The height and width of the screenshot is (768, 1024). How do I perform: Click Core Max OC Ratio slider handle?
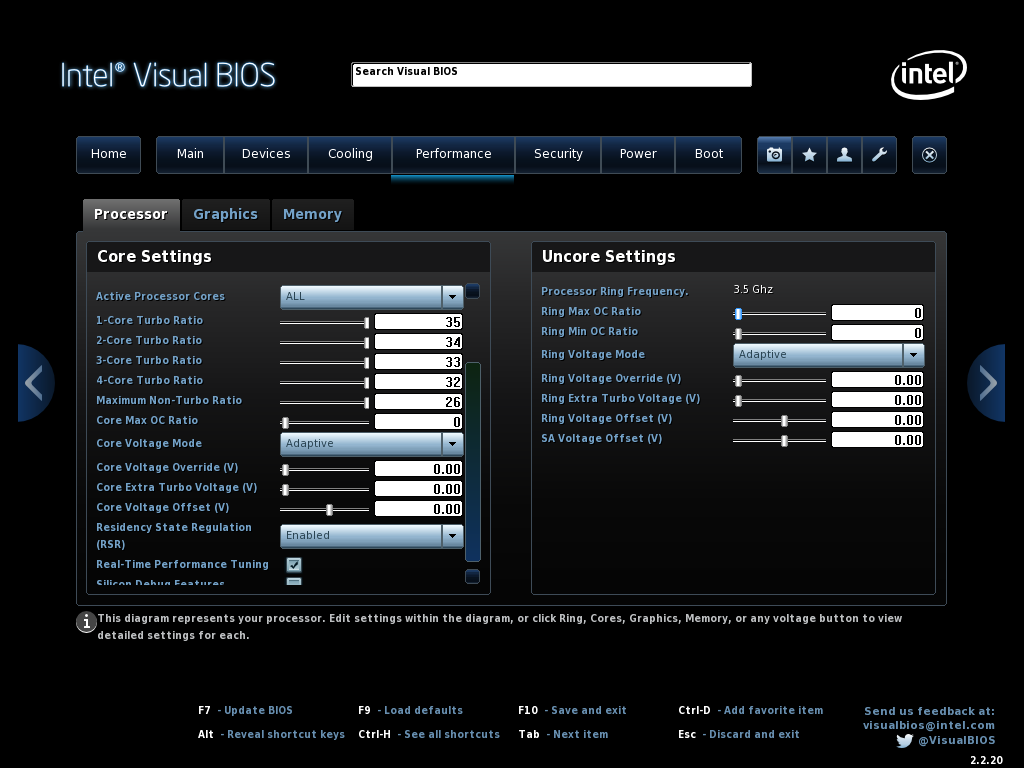pyautogui.click(x=285, y=423)
